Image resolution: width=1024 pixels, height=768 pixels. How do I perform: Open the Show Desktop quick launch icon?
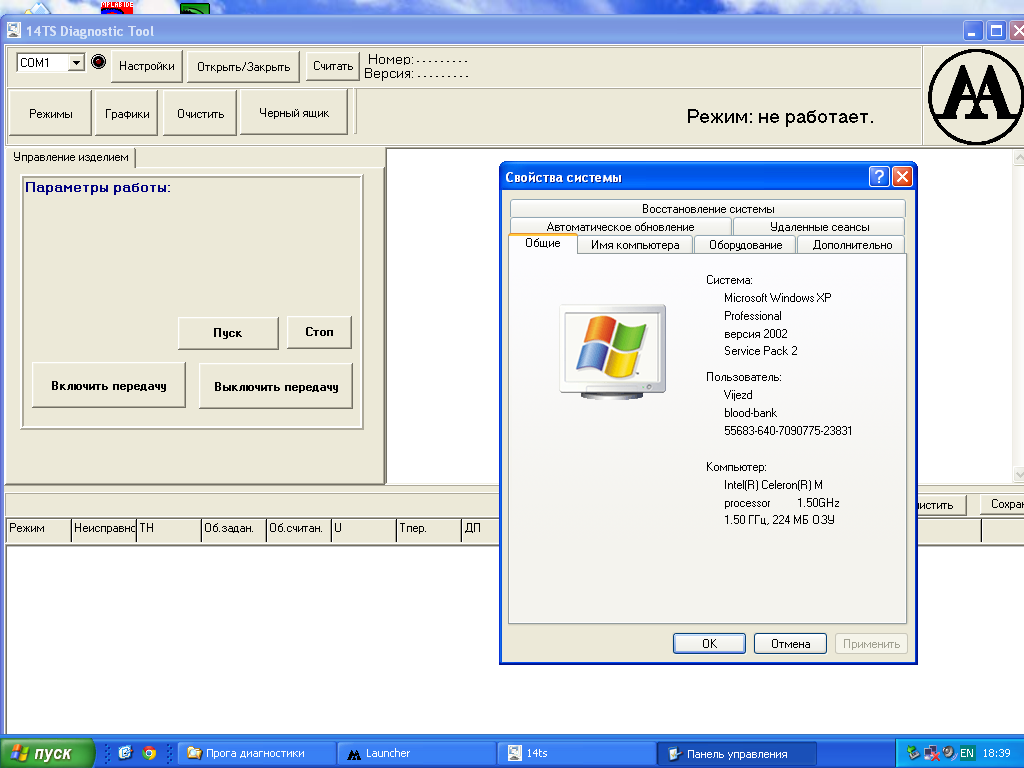(x=125, y=753)
